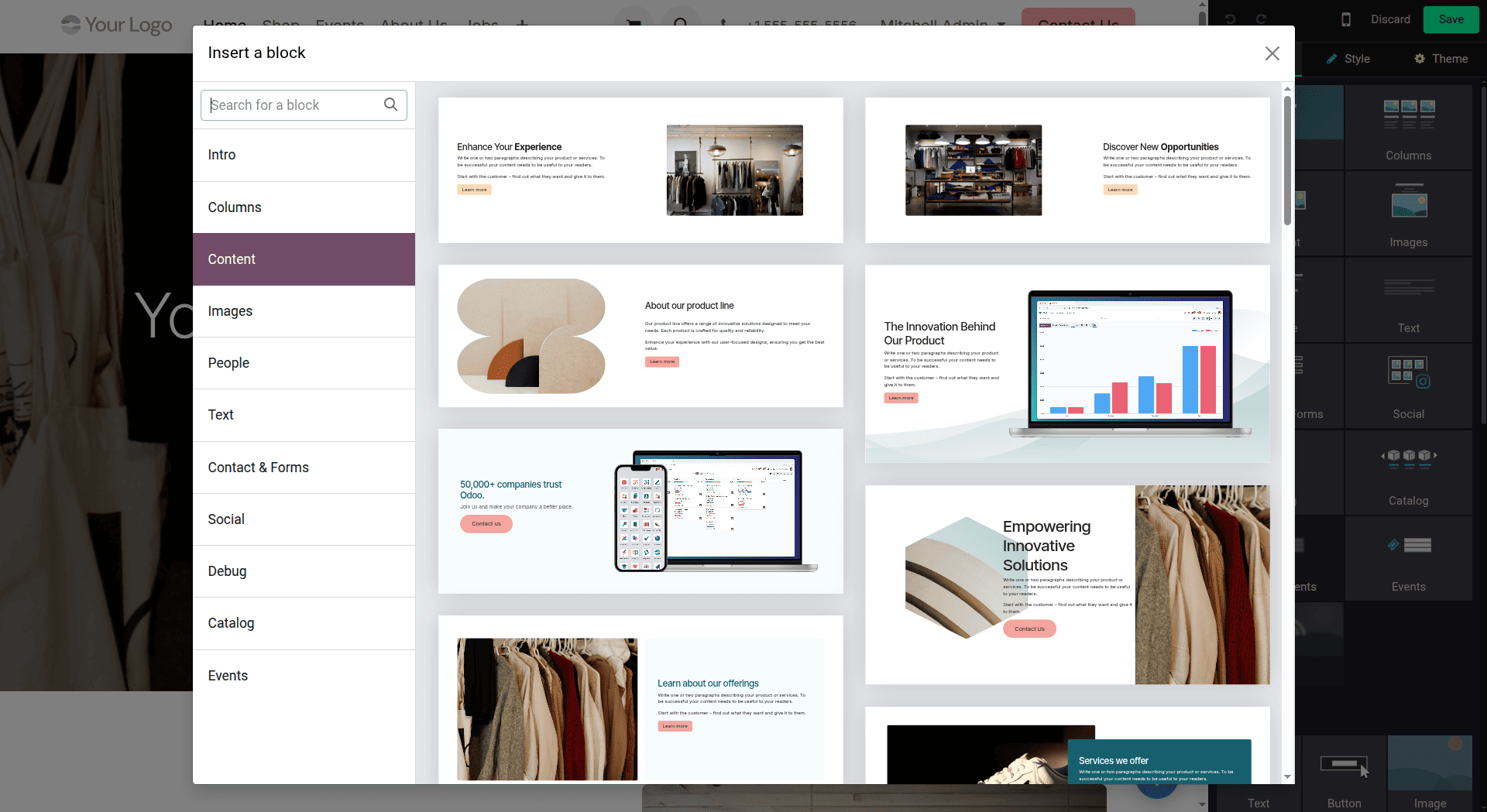
Task: Insert the 50,000+ companies trust Odoo block
Action: tap(640, 511)
